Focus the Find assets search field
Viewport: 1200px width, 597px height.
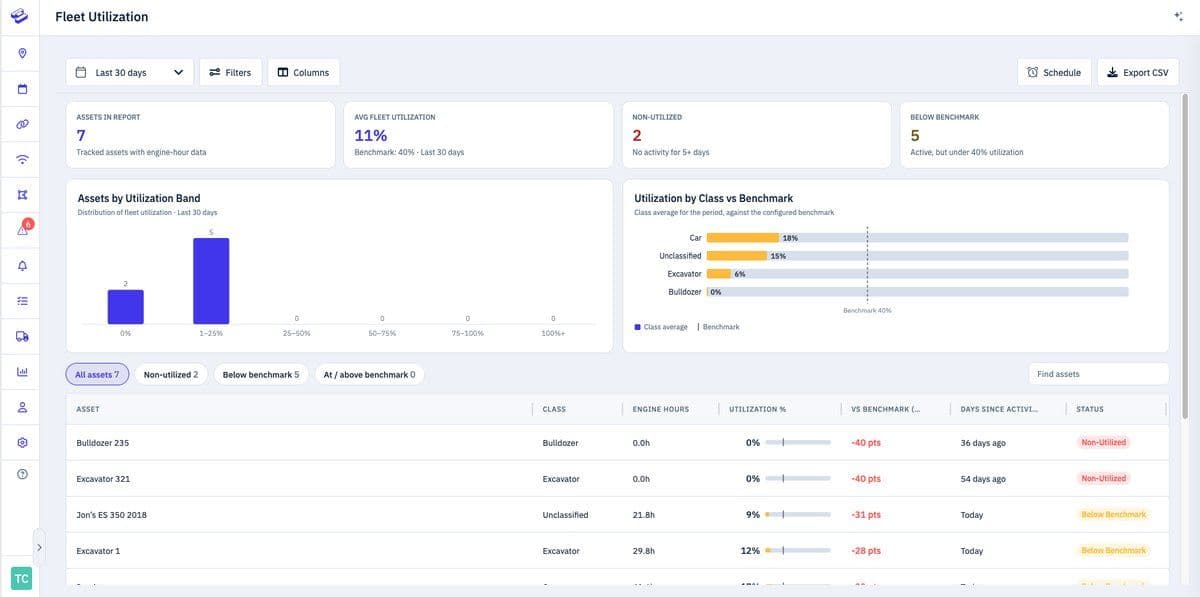click(x=1098, y=374)
